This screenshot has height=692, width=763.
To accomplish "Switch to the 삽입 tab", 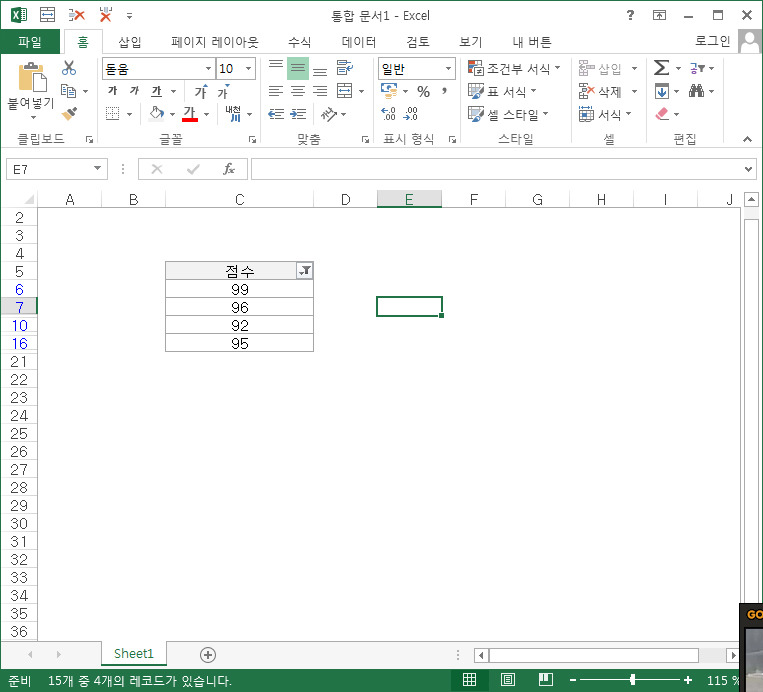I will click(x=130, y=42).
